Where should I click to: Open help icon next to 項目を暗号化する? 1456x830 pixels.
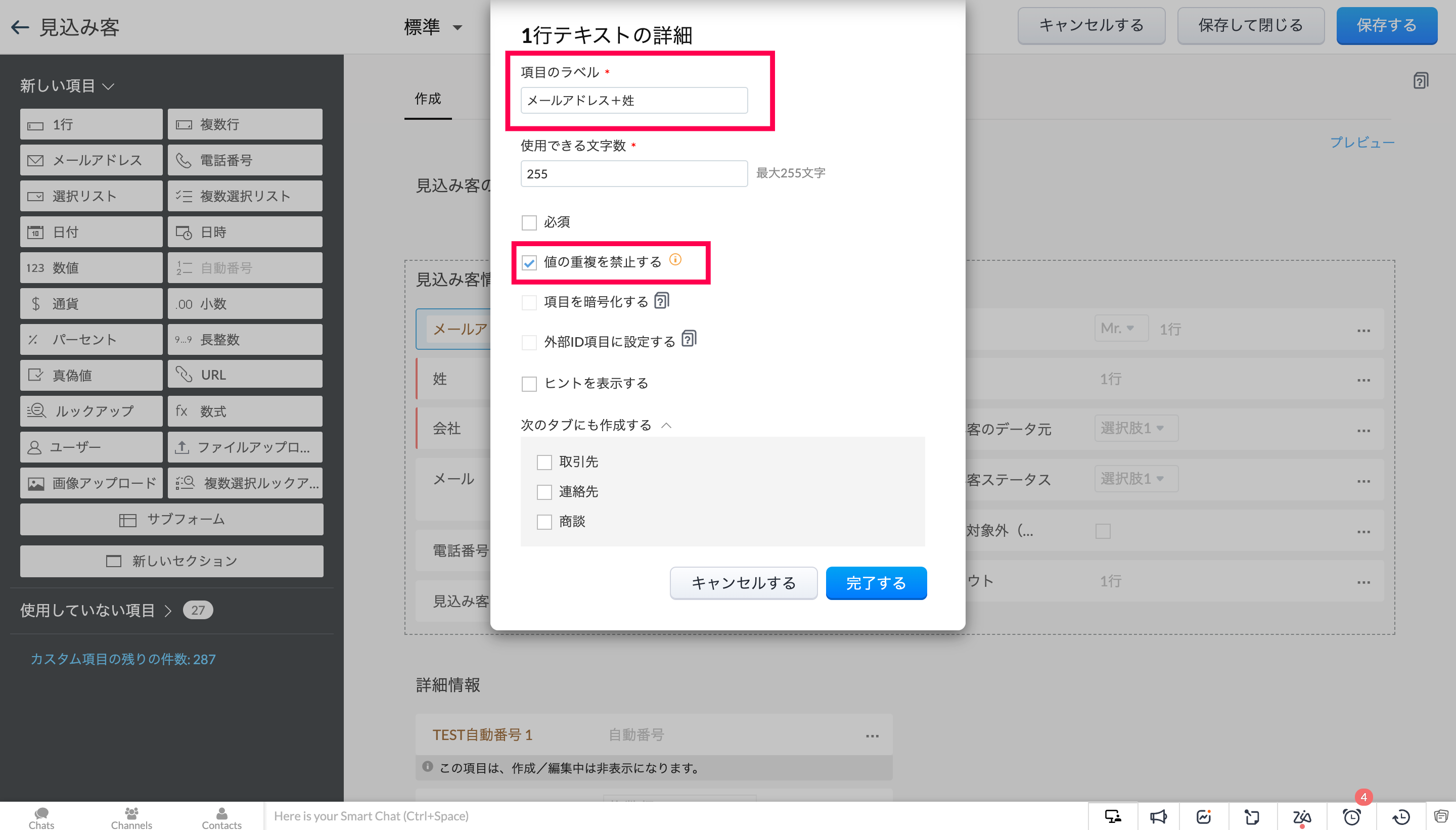coord(661,300)
